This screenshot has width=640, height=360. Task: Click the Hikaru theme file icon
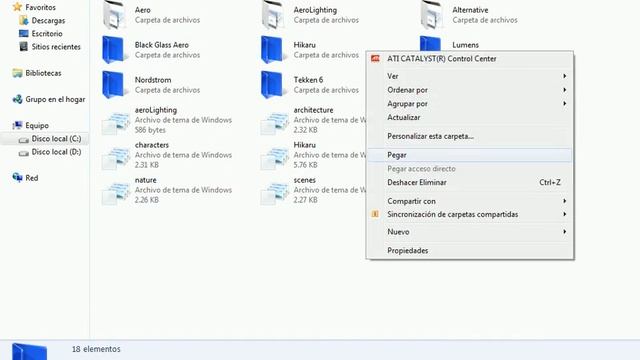275,157
